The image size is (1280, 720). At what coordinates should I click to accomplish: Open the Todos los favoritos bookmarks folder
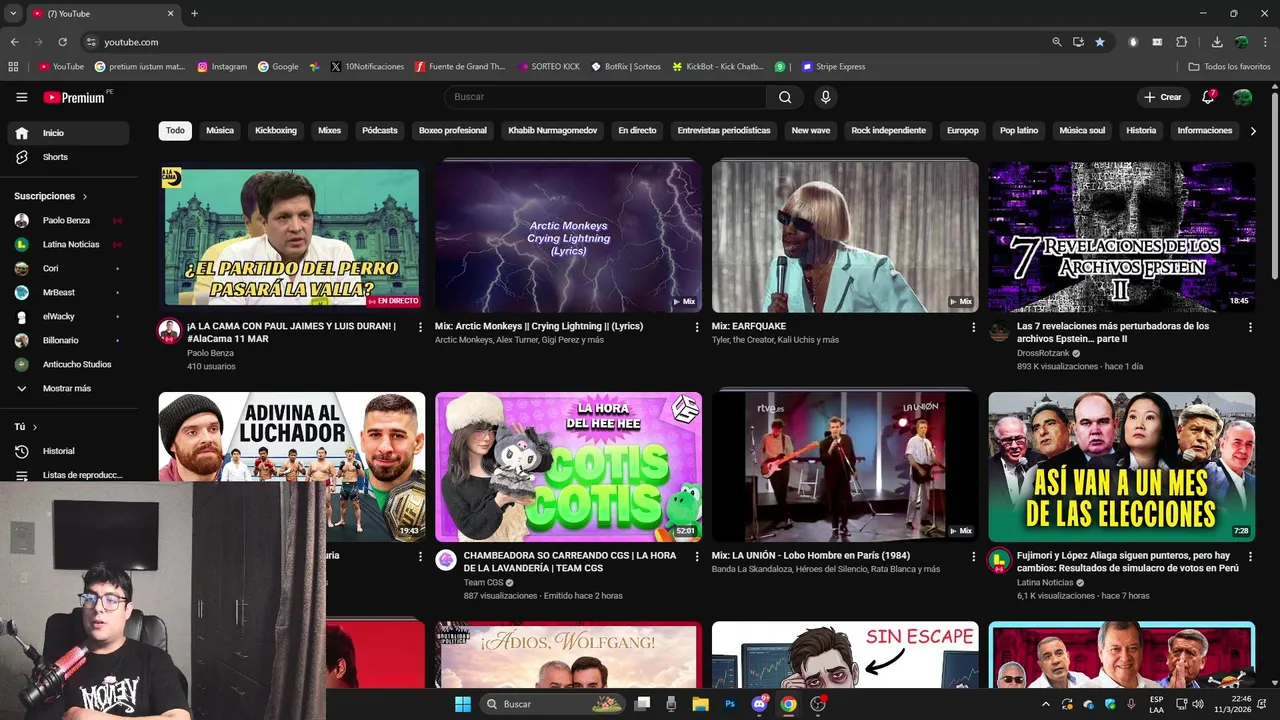point(1229,67)
